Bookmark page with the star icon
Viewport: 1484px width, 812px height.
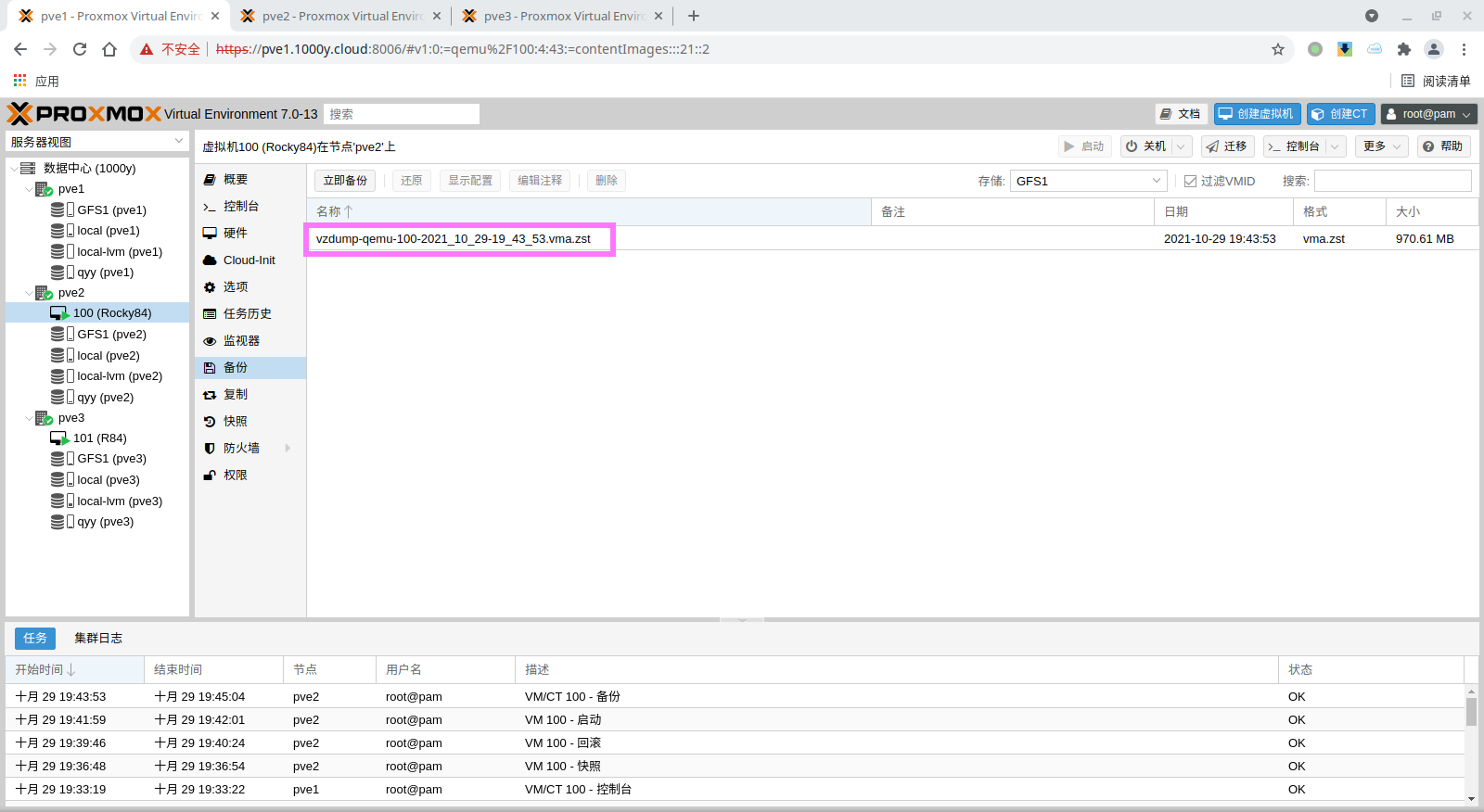coord(1278,49)
